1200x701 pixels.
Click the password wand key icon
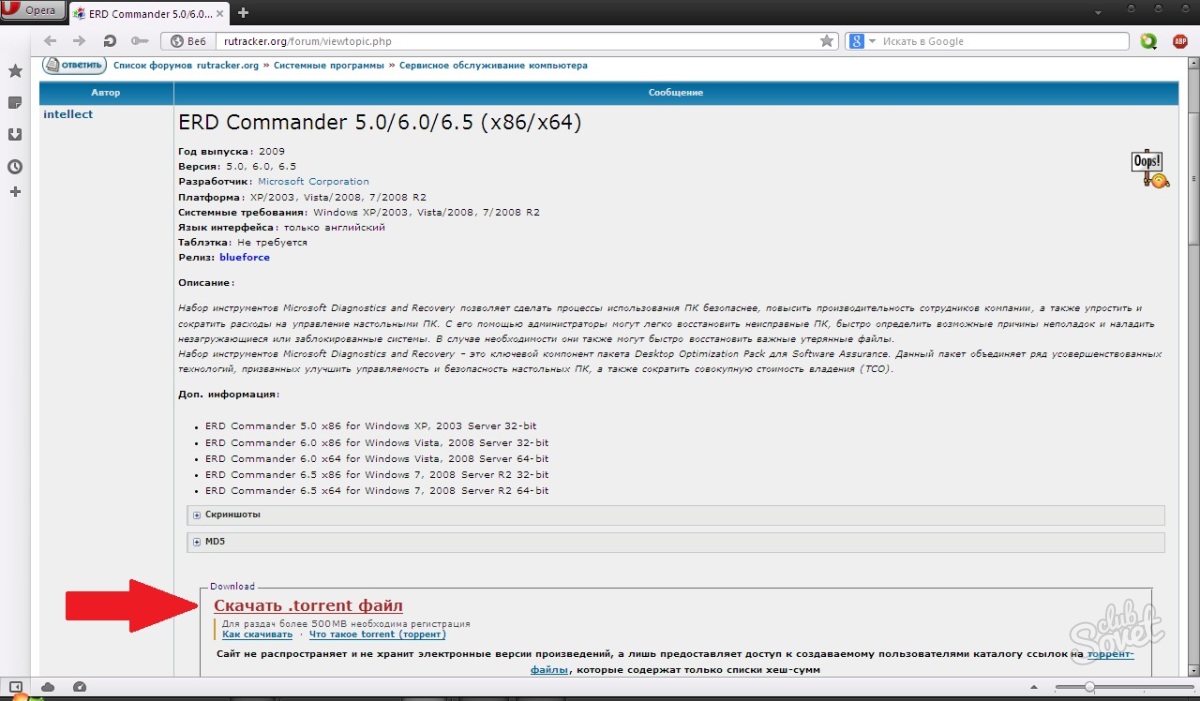139,41
